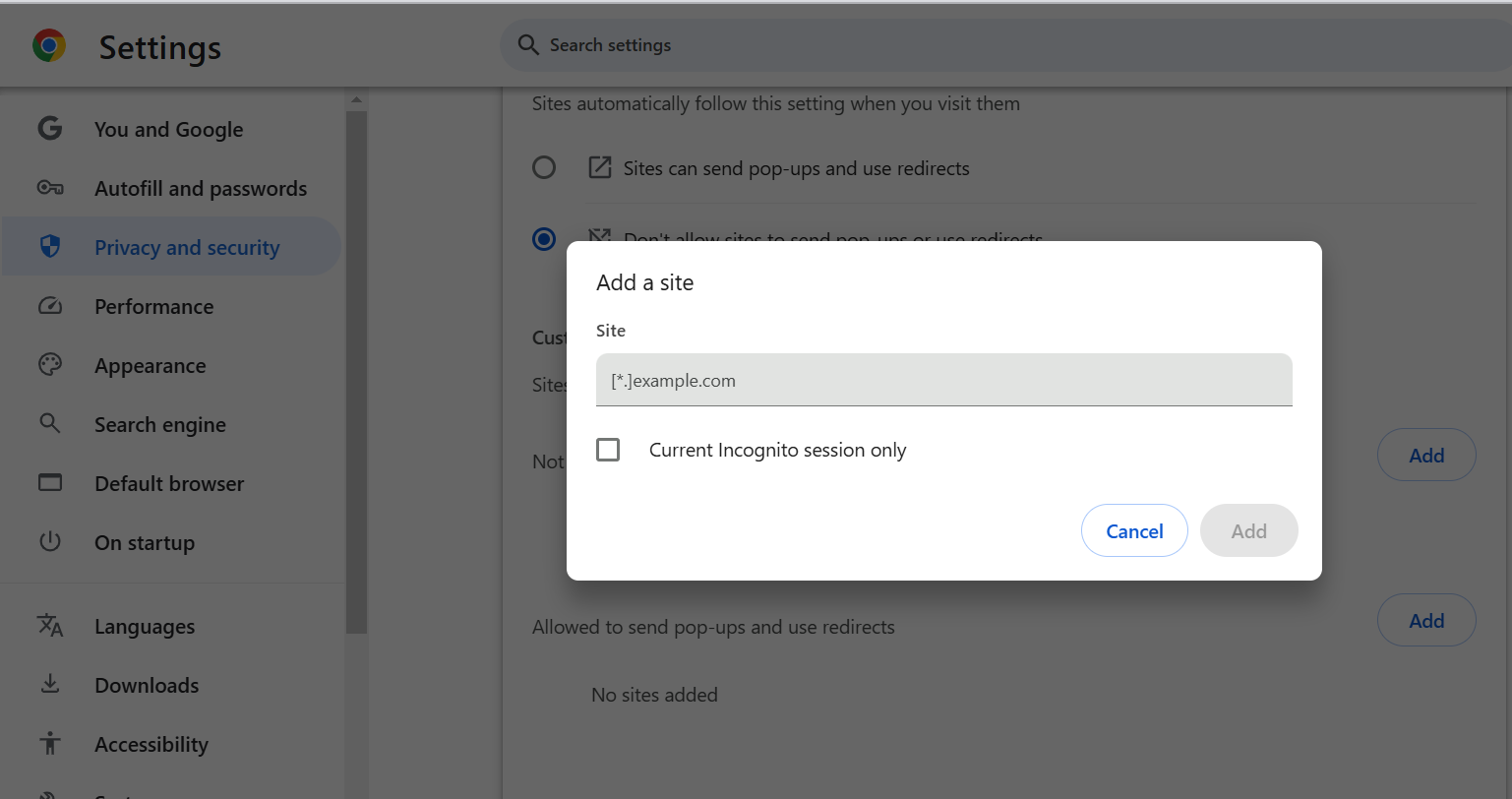Open You and Google settings section
The height and width of the screenshot is (799, 1512).
tap(168, 129)
